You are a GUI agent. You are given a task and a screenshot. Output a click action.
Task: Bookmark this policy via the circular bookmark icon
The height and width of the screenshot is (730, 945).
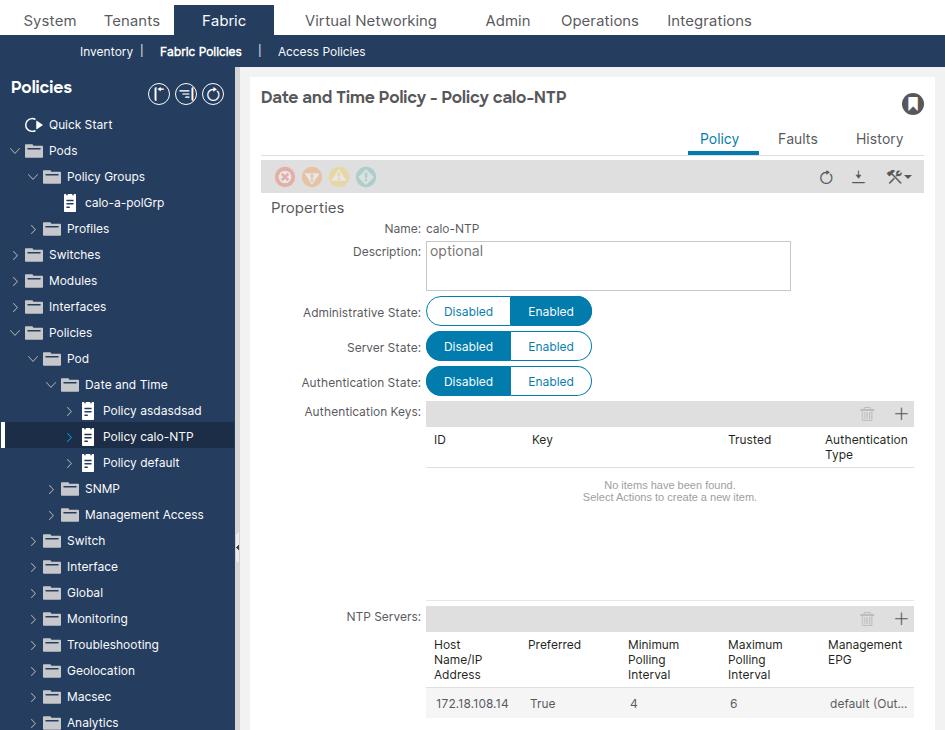[913, 103]
